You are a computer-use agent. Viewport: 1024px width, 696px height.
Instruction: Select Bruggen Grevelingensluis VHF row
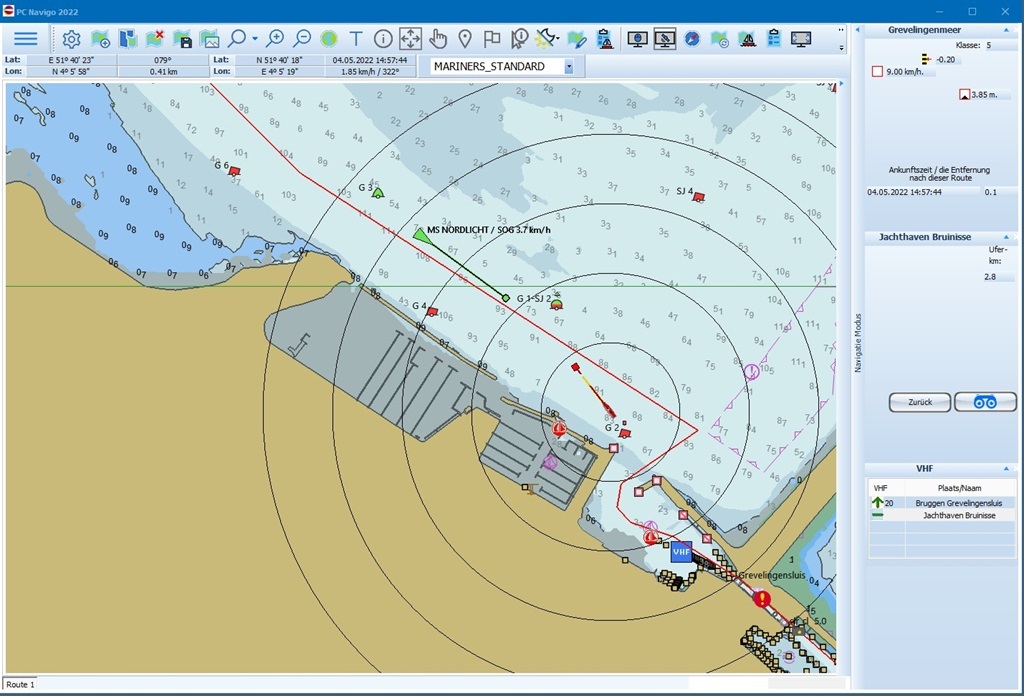click(x=944, y=503)
